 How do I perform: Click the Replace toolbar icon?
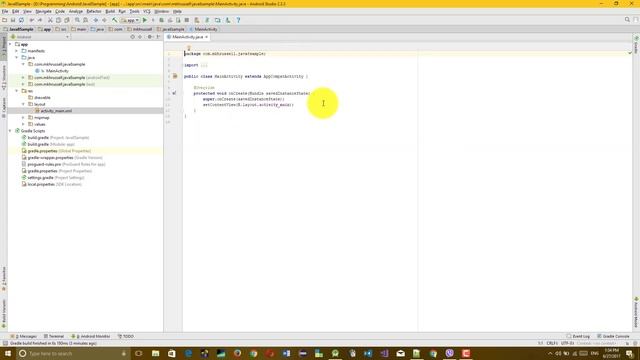(x=85, y=20)
